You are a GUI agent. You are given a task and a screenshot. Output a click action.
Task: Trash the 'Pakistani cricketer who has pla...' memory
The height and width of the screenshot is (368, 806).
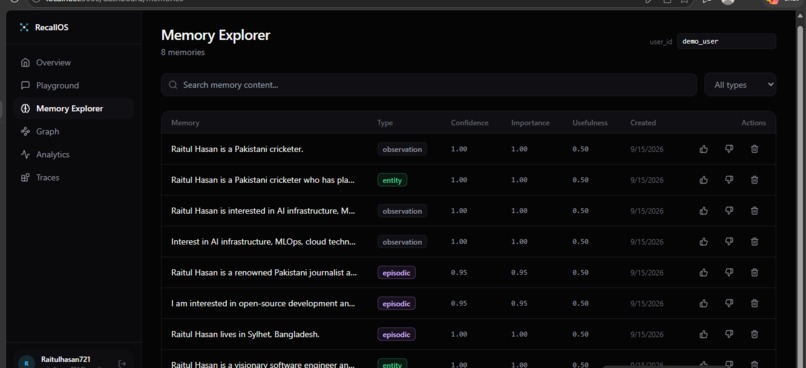[754, 180]
